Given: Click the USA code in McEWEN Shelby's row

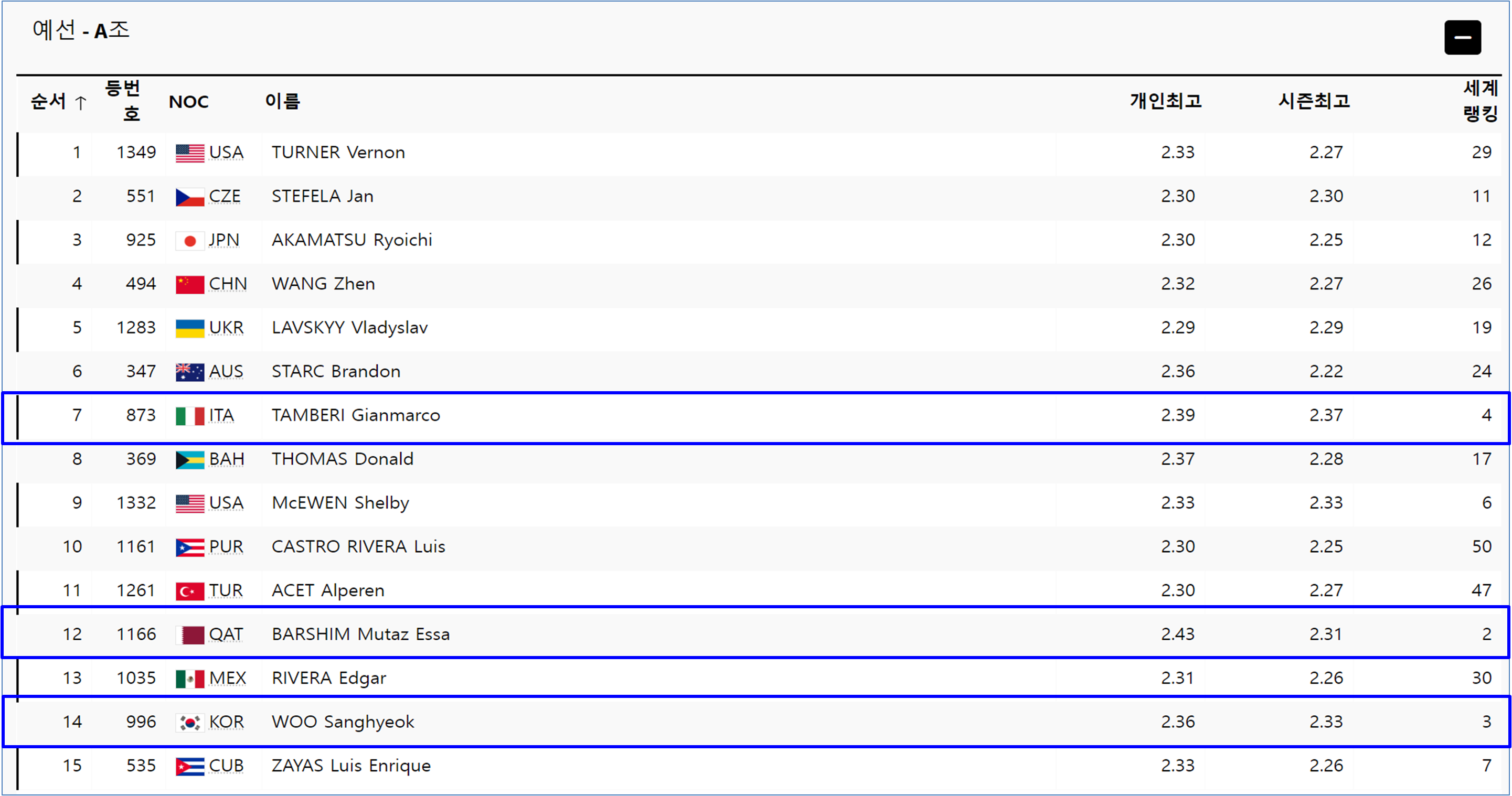Looking at the screenshot, I should (x=226, y=503).
